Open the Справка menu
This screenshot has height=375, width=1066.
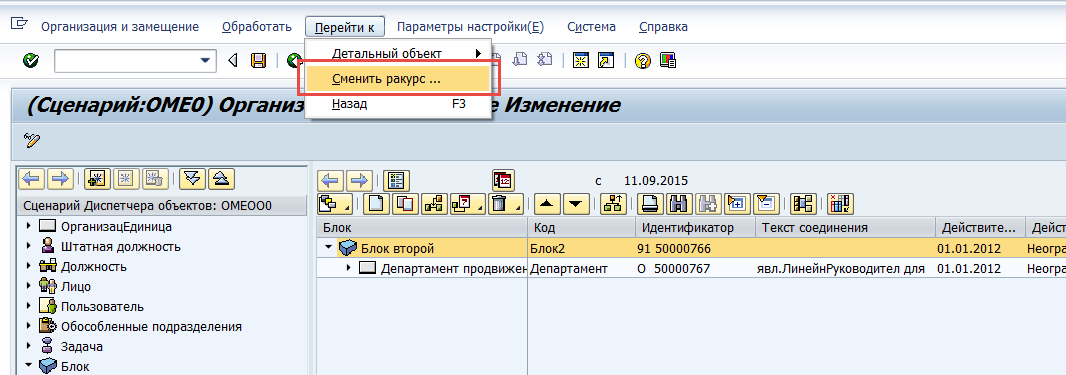tap(663, 27)
